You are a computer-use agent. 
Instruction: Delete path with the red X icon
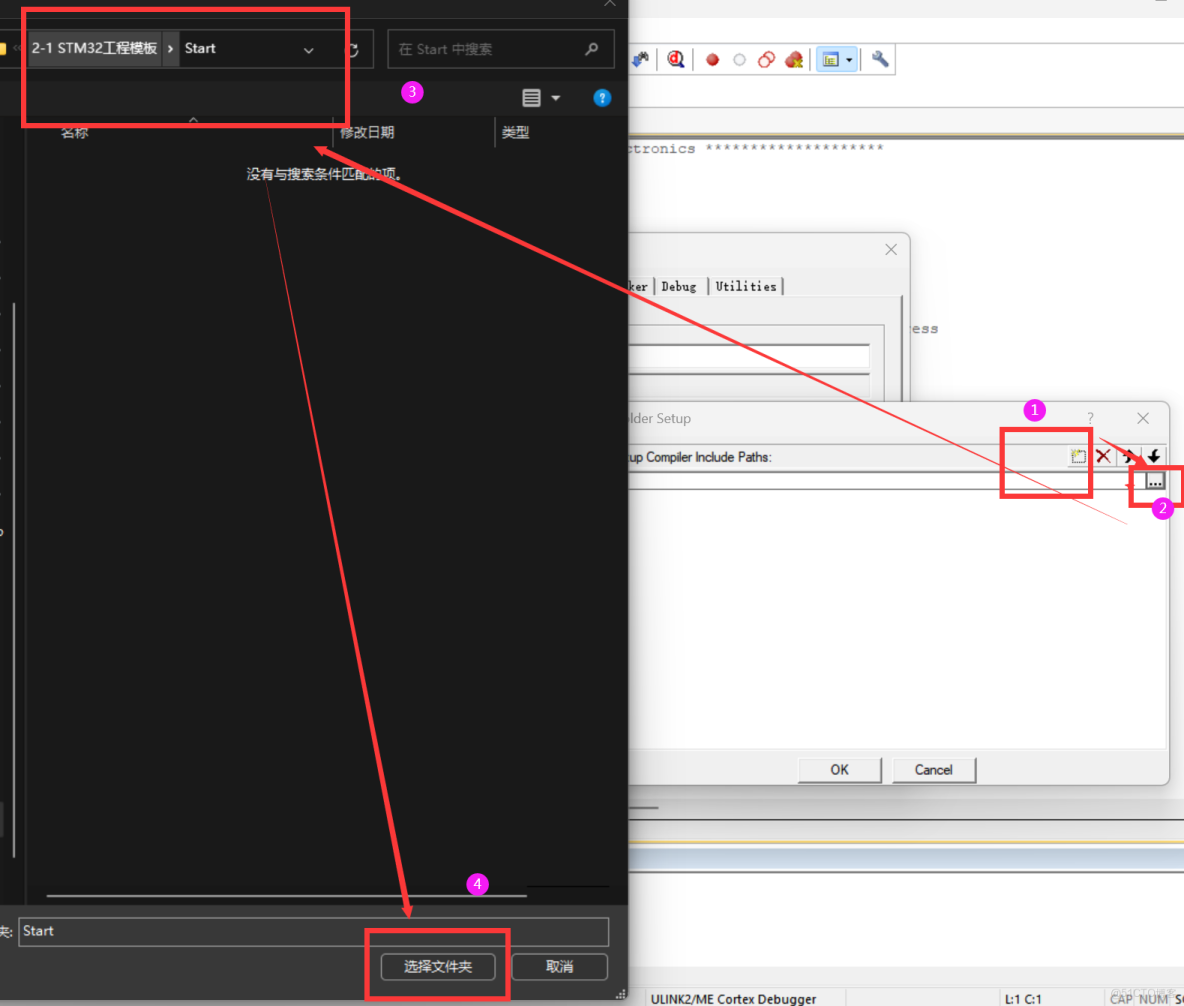coord(1103,456)
